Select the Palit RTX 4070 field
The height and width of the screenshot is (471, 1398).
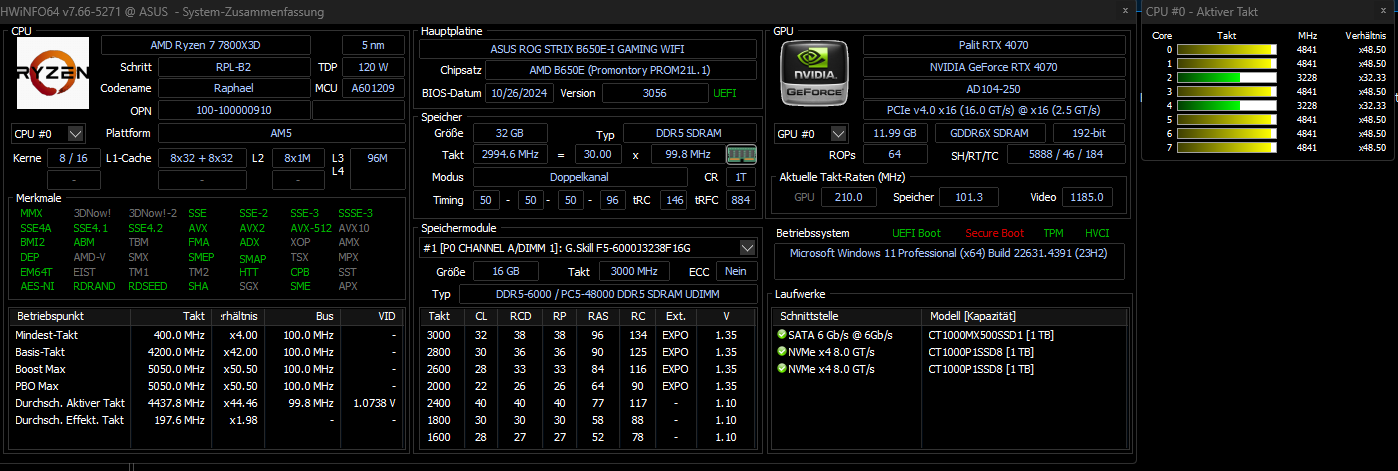995,45
